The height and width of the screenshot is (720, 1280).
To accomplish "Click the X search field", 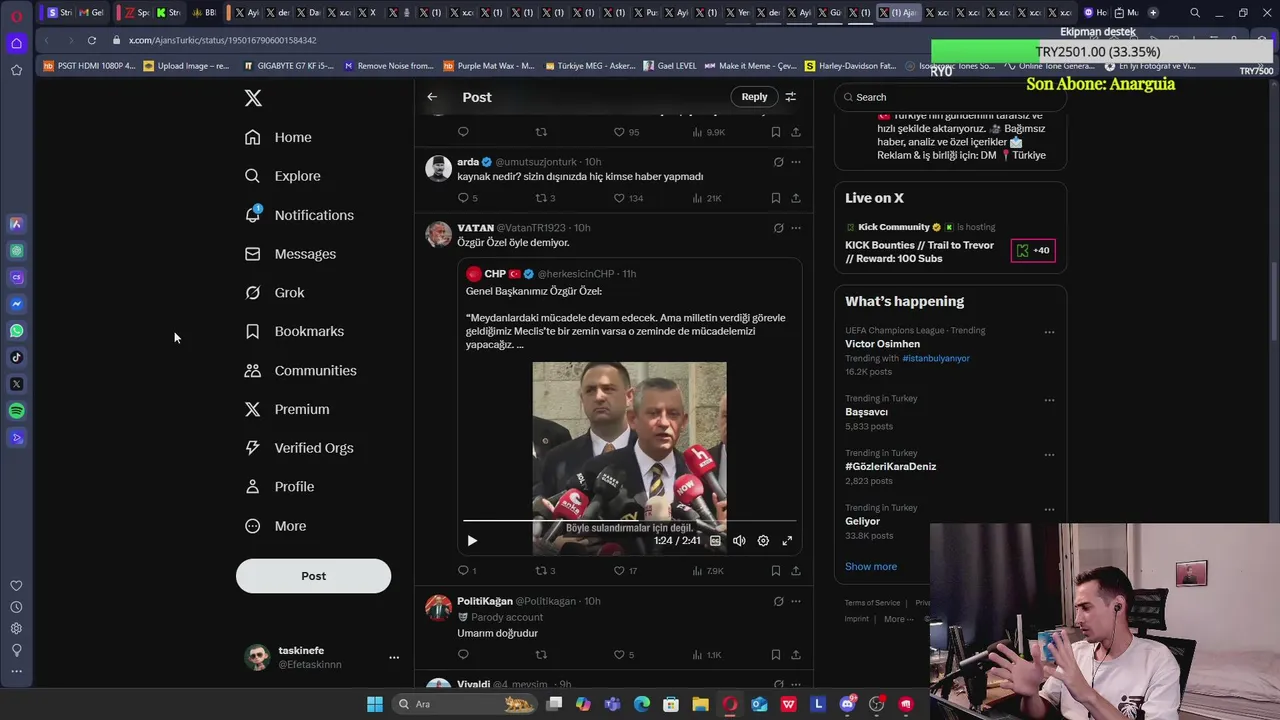I will (x=950, y=97).
